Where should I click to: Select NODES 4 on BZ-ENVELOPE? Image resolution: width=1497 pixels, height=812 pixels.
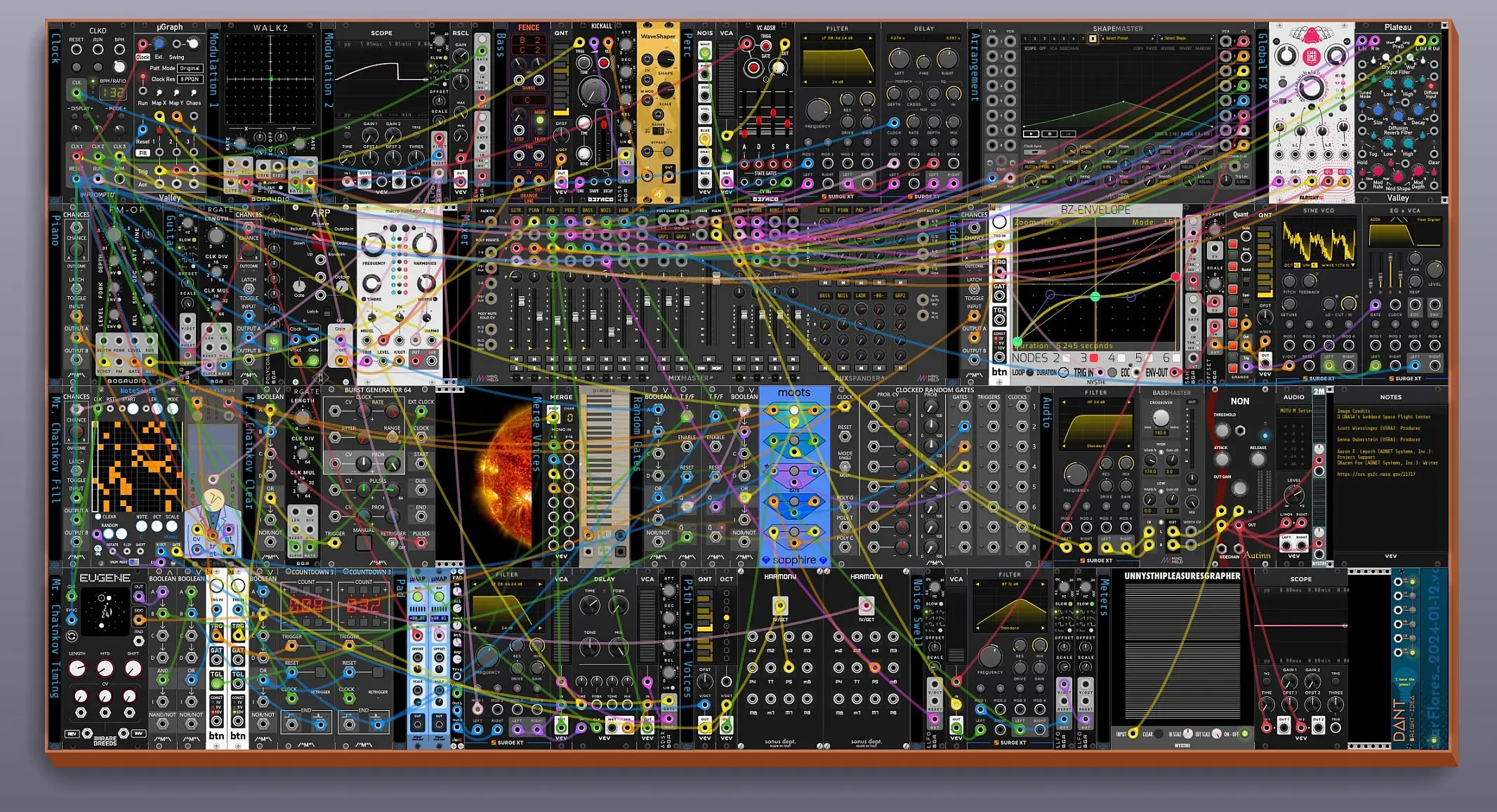tap(1121, 358)
